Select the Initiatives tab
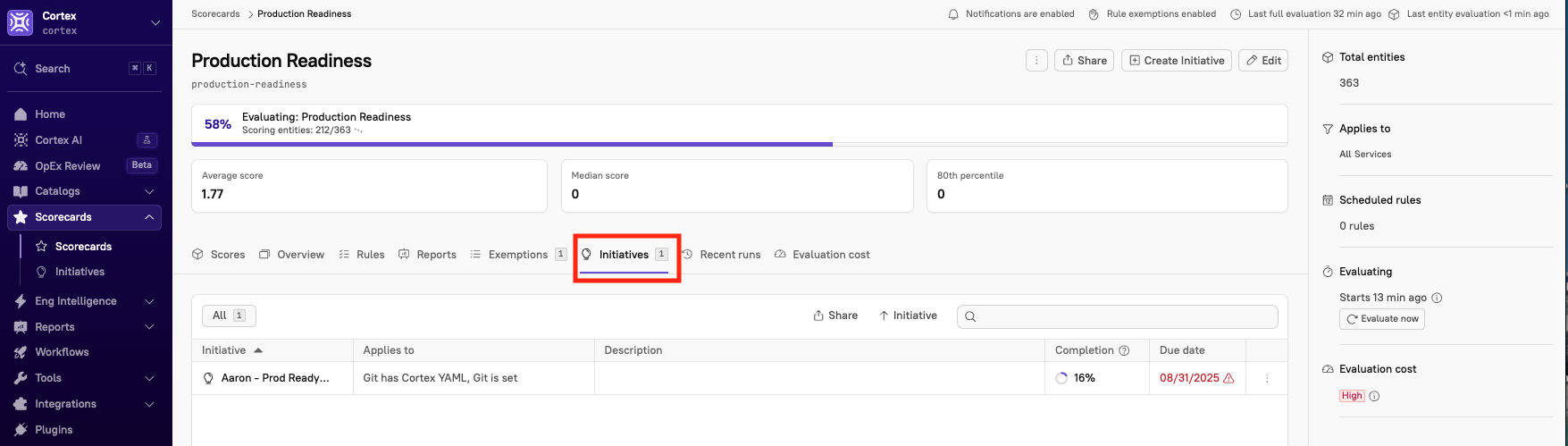Image resolution: width=1568 pixels, height=446 pixels. 624,255
